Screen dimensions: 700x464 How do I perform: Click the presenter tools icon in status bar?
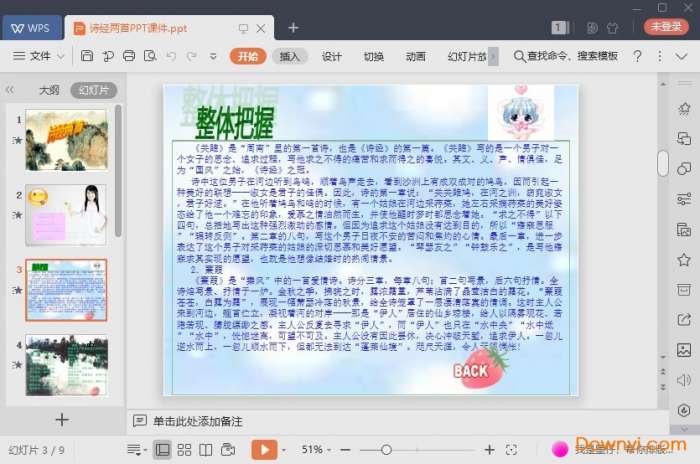coord(228,450)
